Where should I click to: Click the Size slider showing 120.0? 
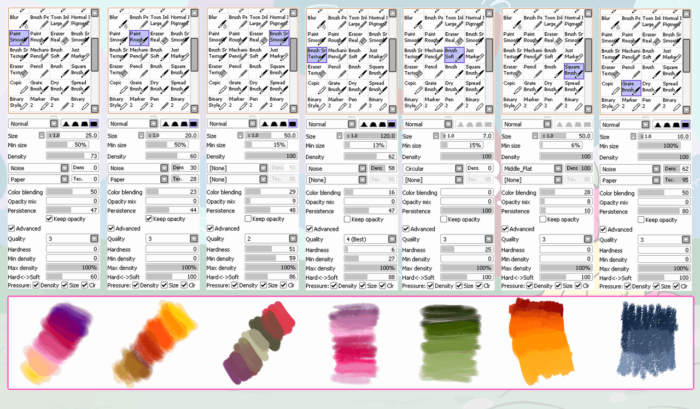370,136
